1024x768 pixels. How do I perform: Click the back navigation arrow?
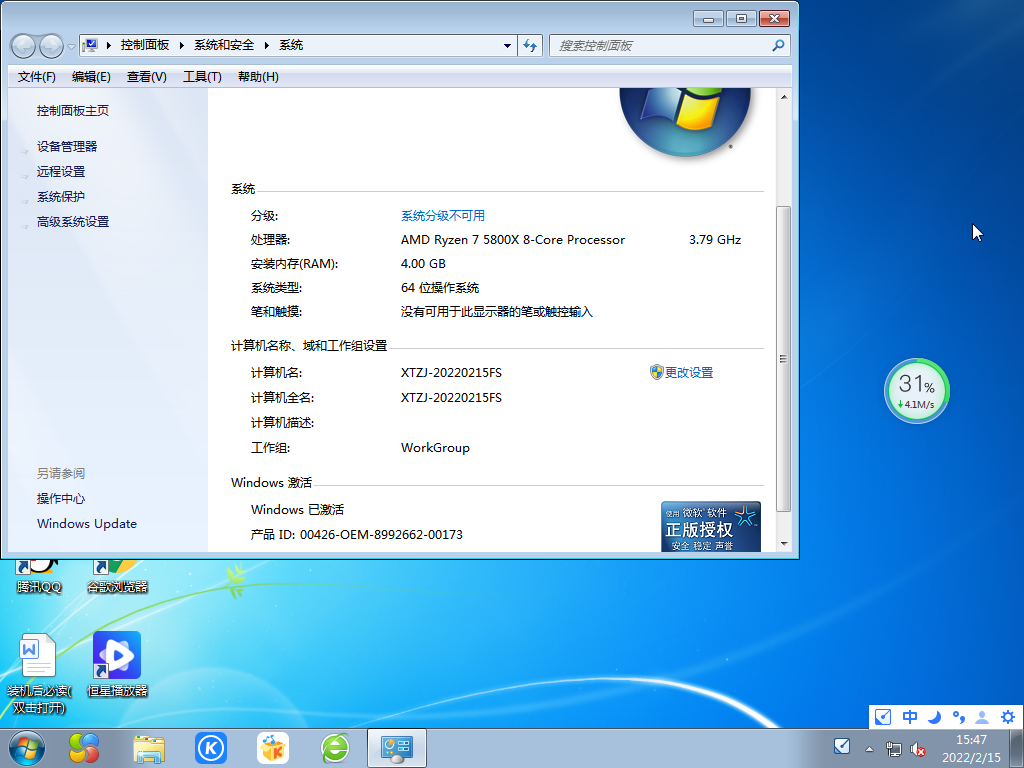click(x=22, y=45)
